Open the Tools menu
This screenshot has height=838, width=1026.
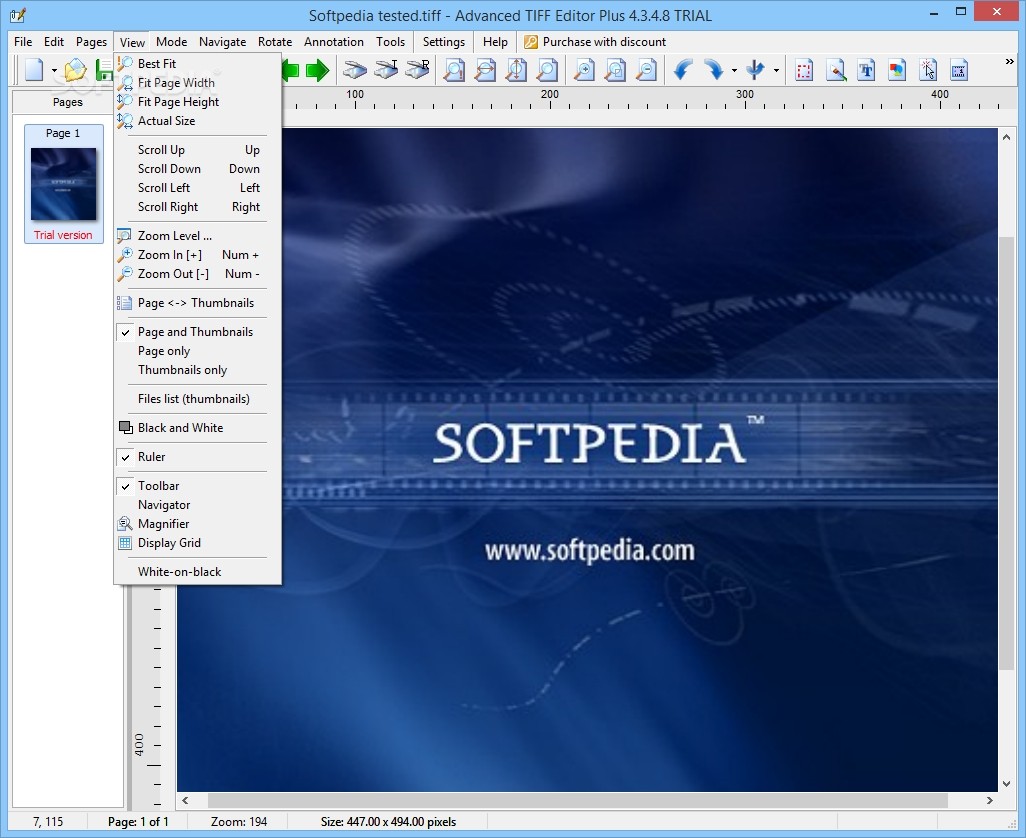click(391, 42)
